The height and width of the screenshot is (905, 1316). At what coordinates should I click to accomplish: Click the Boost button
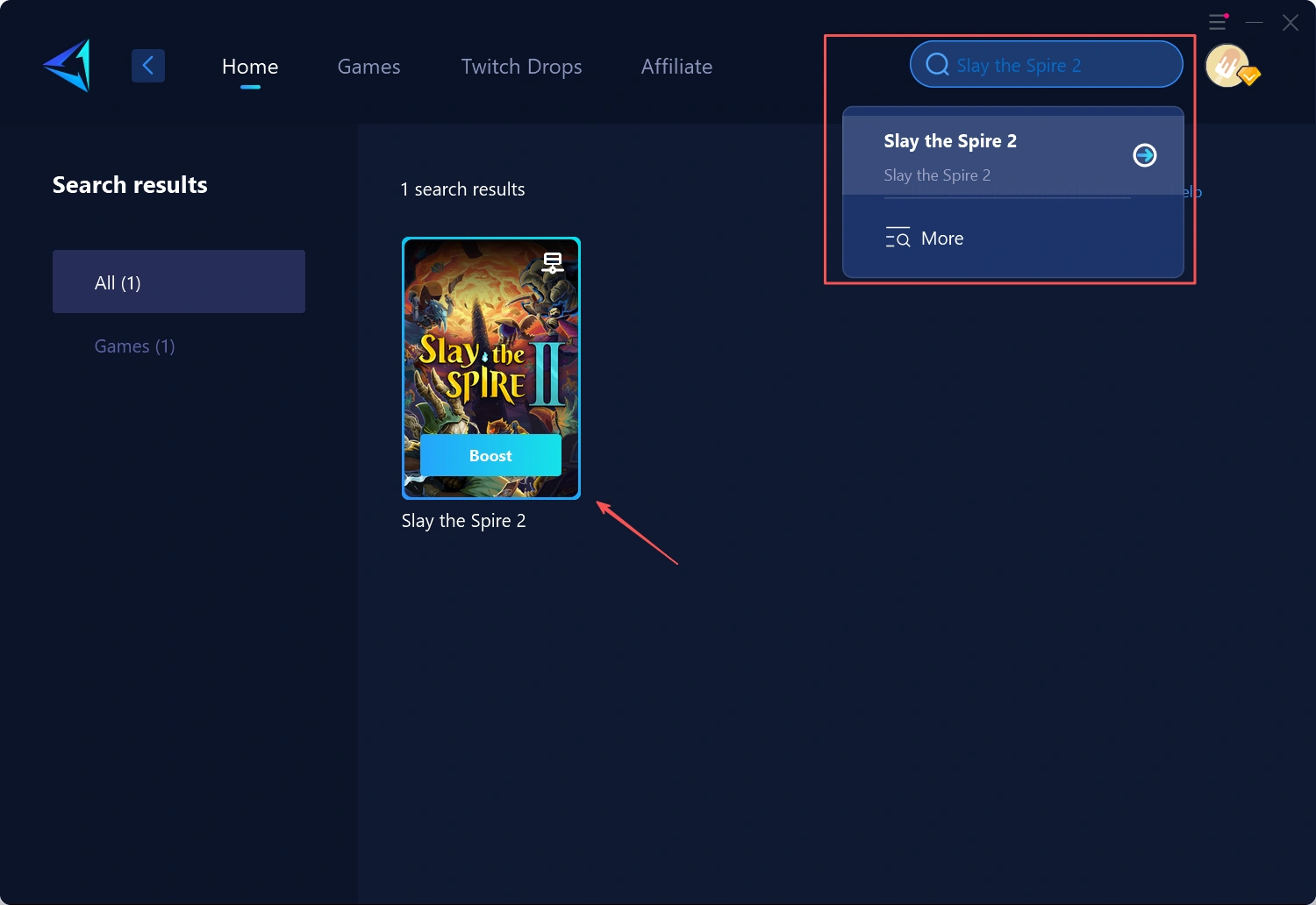tap(490, 455)
